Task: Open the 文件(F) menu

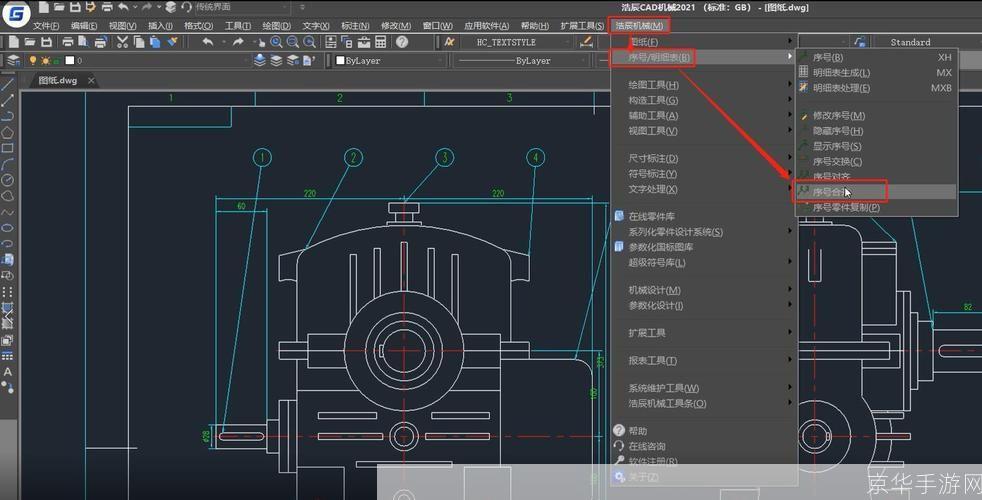Action: click(x=46, y=26)
